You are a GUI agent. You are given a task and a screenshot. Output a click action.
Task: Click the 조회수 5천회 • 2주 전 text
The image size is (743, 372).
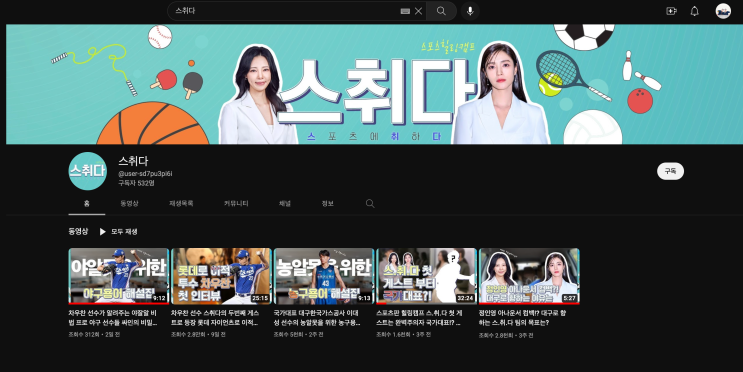coord(298,335)
